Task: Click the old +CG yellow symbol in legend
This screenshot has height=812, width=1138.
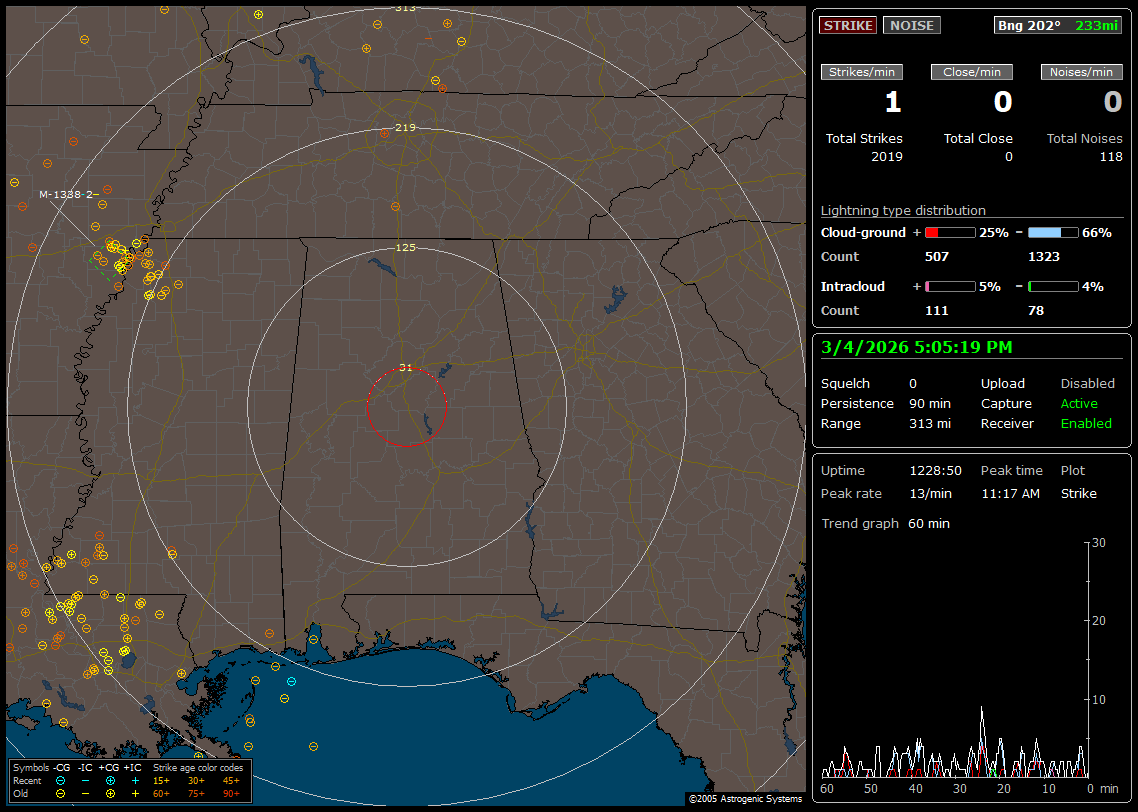Action: tap(110, 793)
